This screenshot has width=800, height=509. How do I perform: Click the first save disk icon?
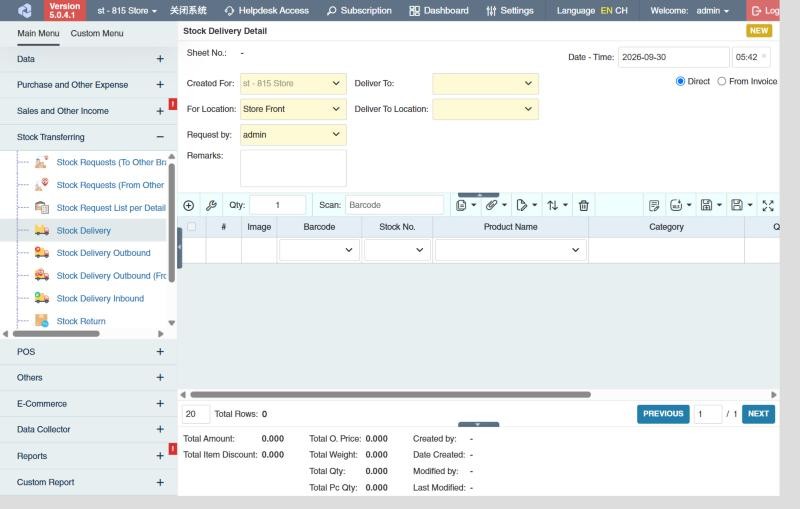click(706, 205)
